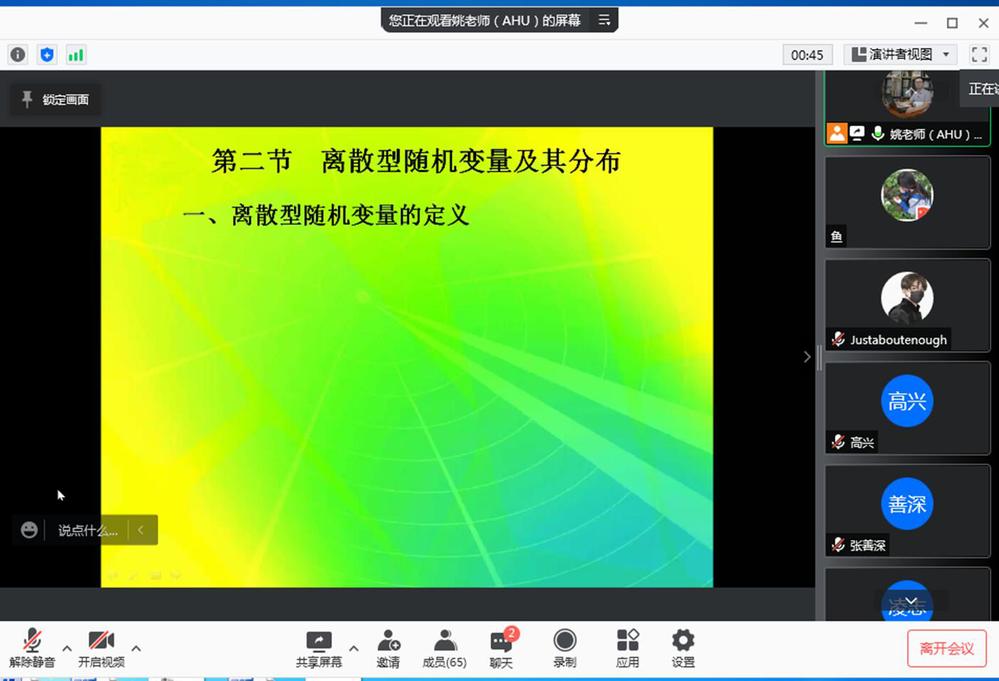Open the Apps (应用) icon
Viewport: 999px width, 681px height.
pyautogui.click(x=627, y=648)
